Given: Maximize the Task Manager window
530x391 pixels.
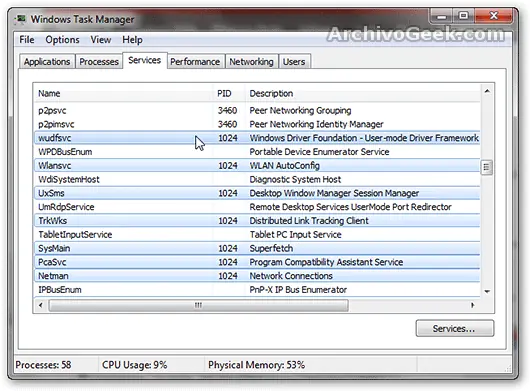Looking at the screenshot, I should [x=463, y=16].
